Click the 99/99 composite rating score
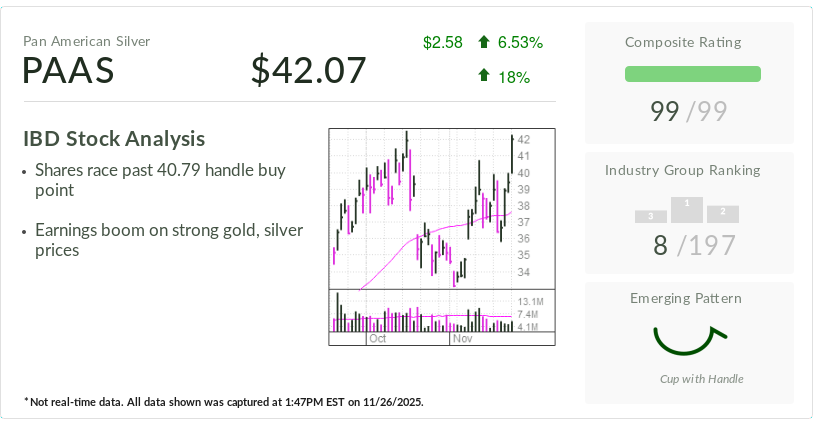The image size is (816, 427). (x=689, y=111)
